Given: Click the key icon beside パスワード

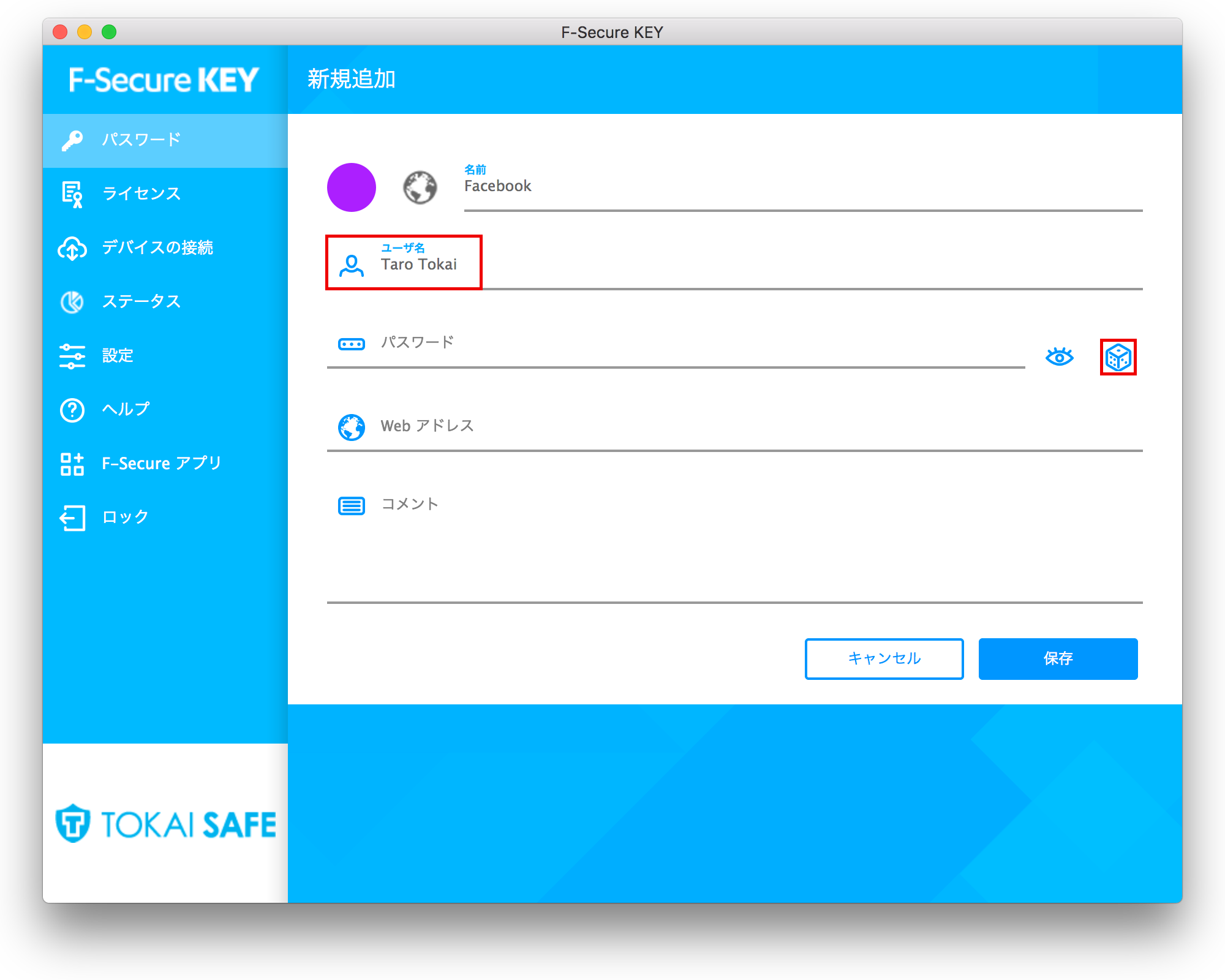Looking at the screenshot, I should [x=72, y=140].
